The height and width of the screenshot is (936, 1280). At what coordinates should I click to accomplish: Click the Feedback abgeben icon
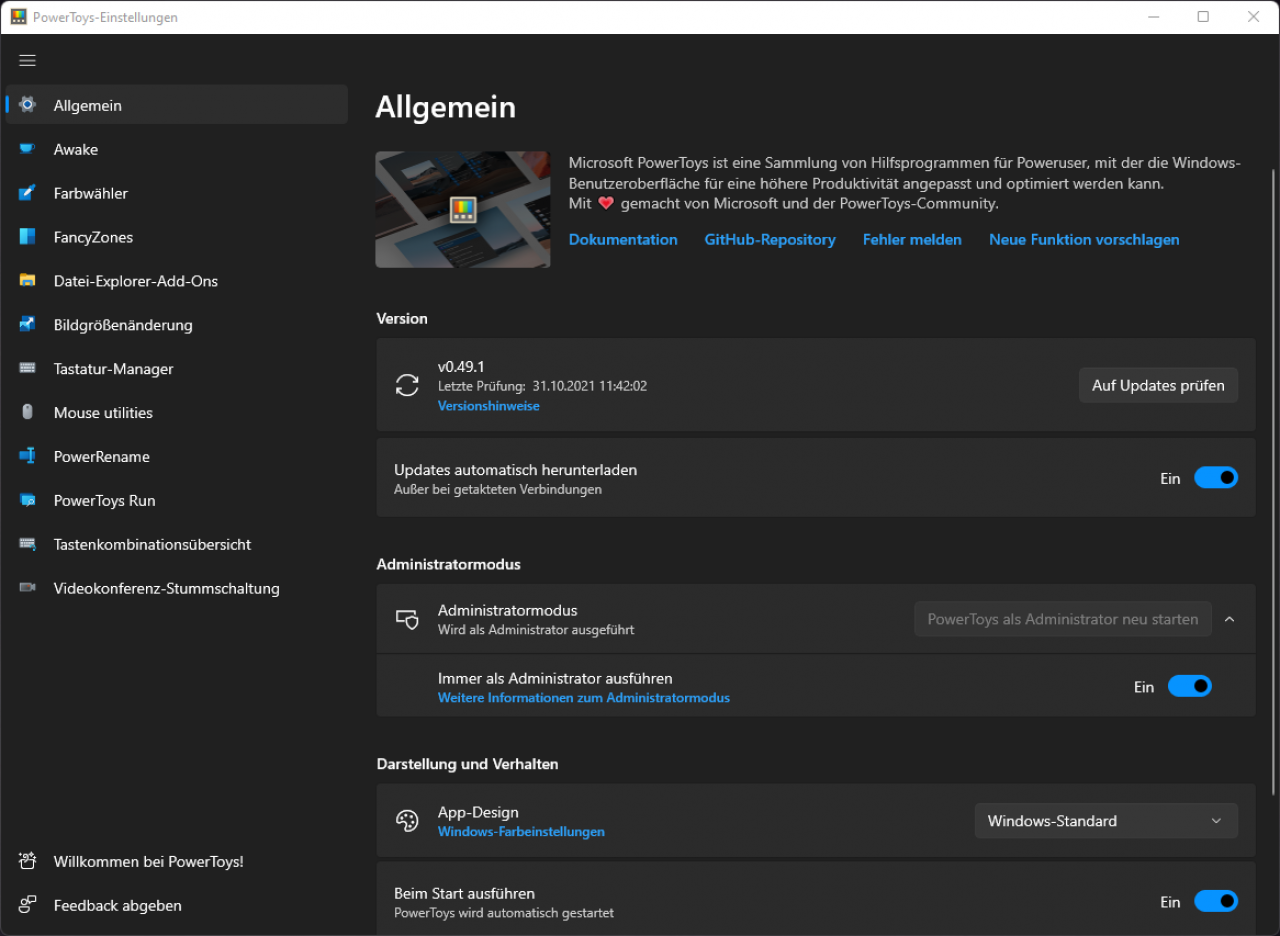27,905
